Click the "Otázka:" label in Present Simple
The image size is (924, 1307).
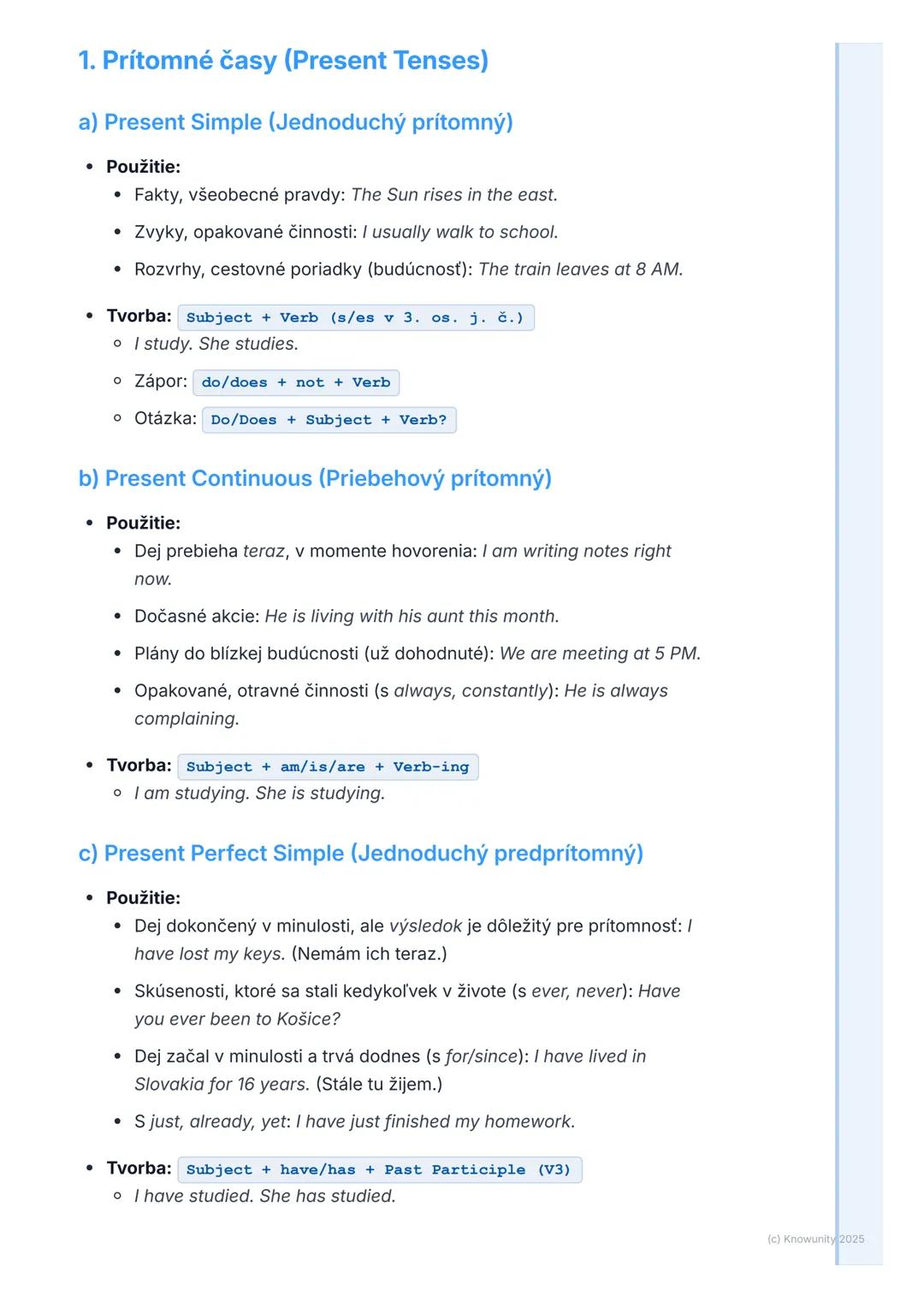(x=165, y=419)
